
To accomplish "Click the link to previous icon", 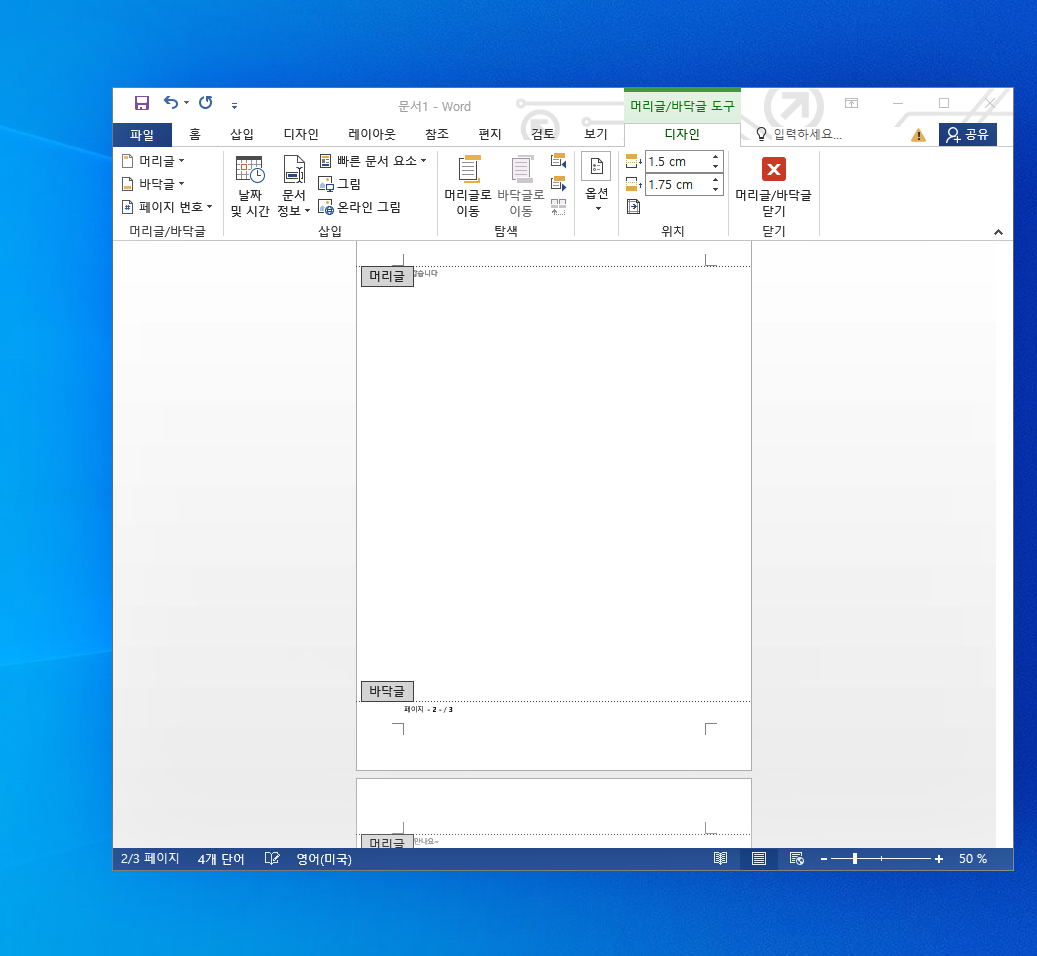I will click(x=558, y=207).
